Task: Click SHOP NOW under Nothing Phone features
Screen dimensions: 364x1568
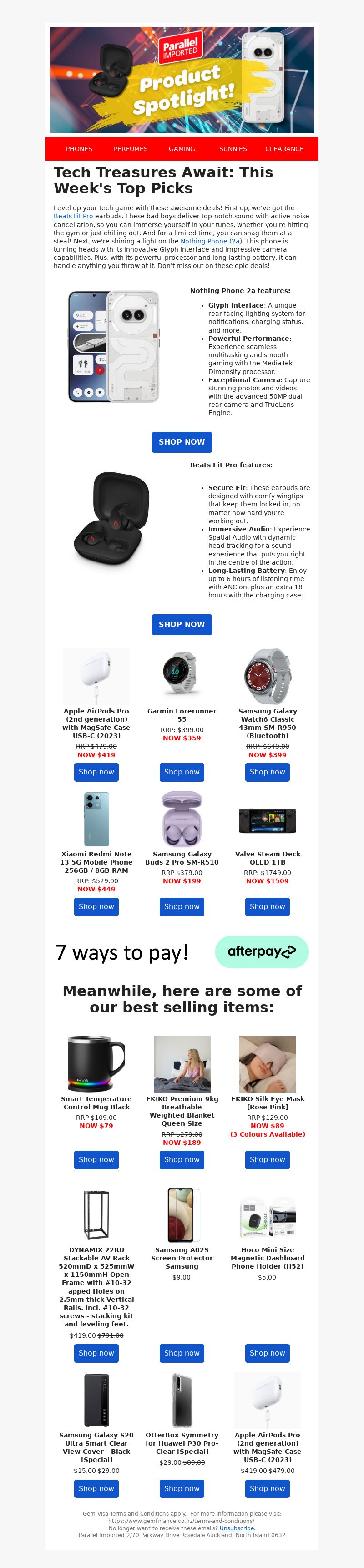Action: 182,442
